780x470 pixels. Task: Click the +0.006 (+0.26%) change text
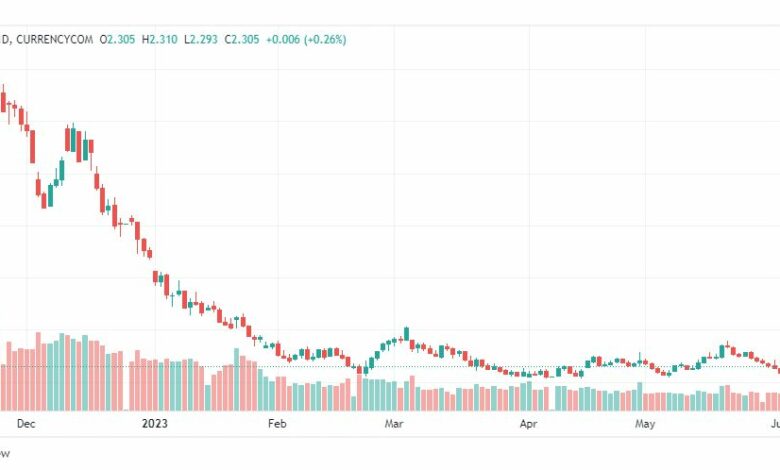coord(306,39)
